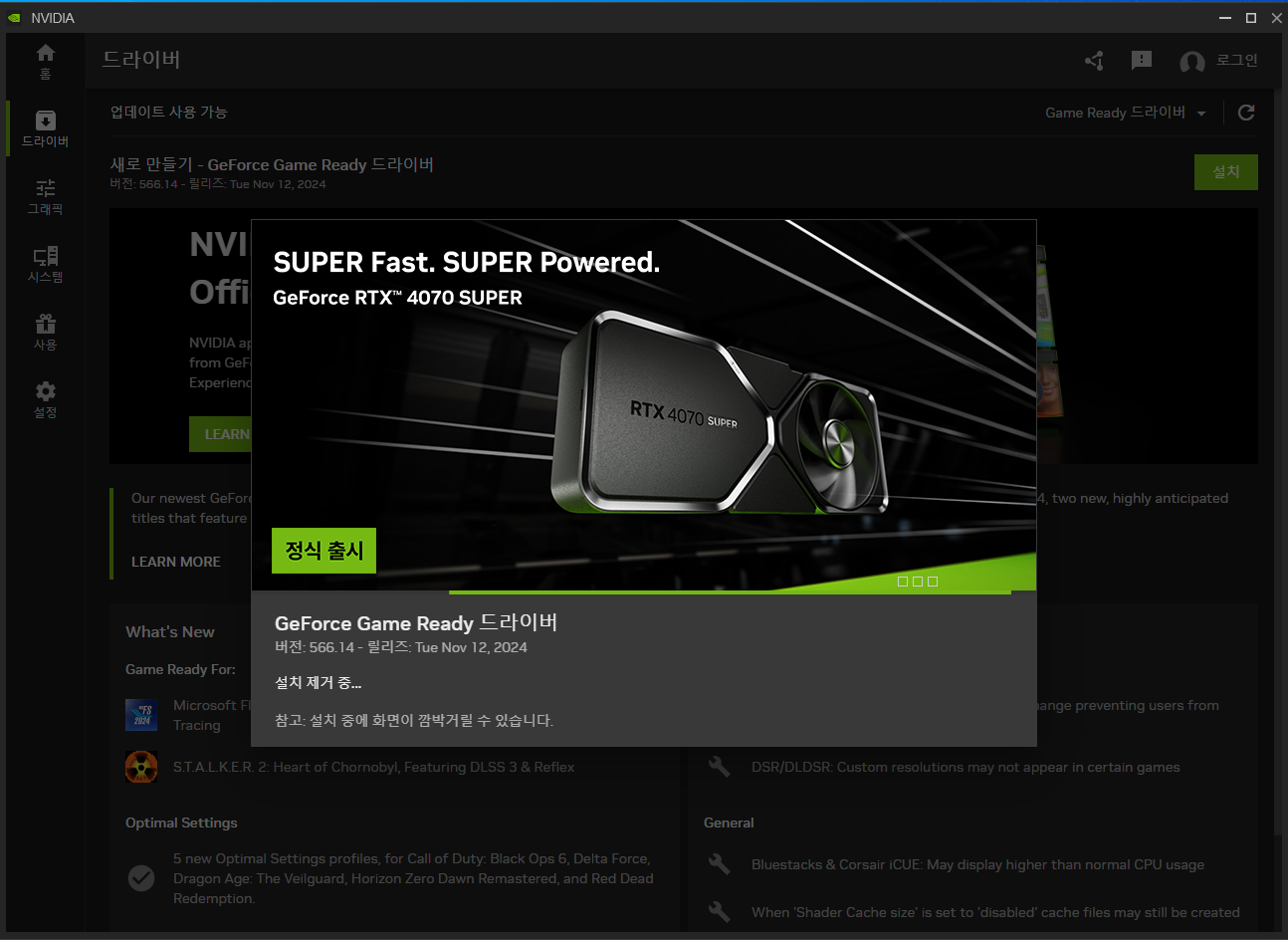Minimize the NVIDIA window

[x=1225, y=18]
